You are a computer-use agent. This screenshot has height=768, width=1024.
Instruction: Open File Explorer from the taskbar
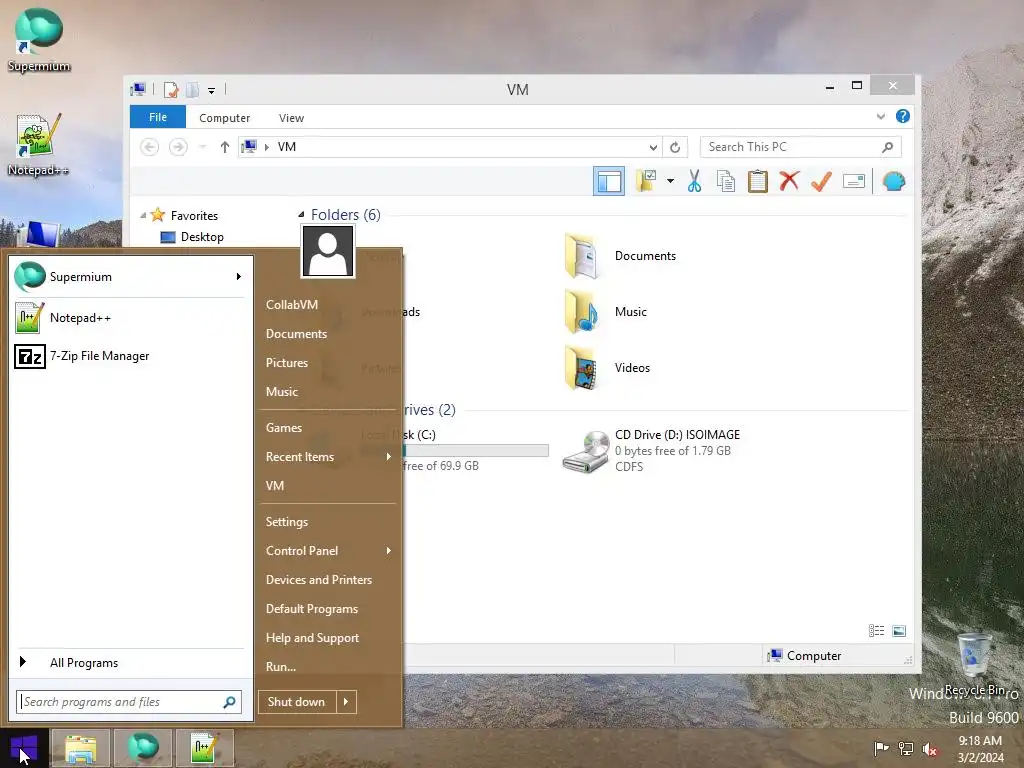coord(80,748)
